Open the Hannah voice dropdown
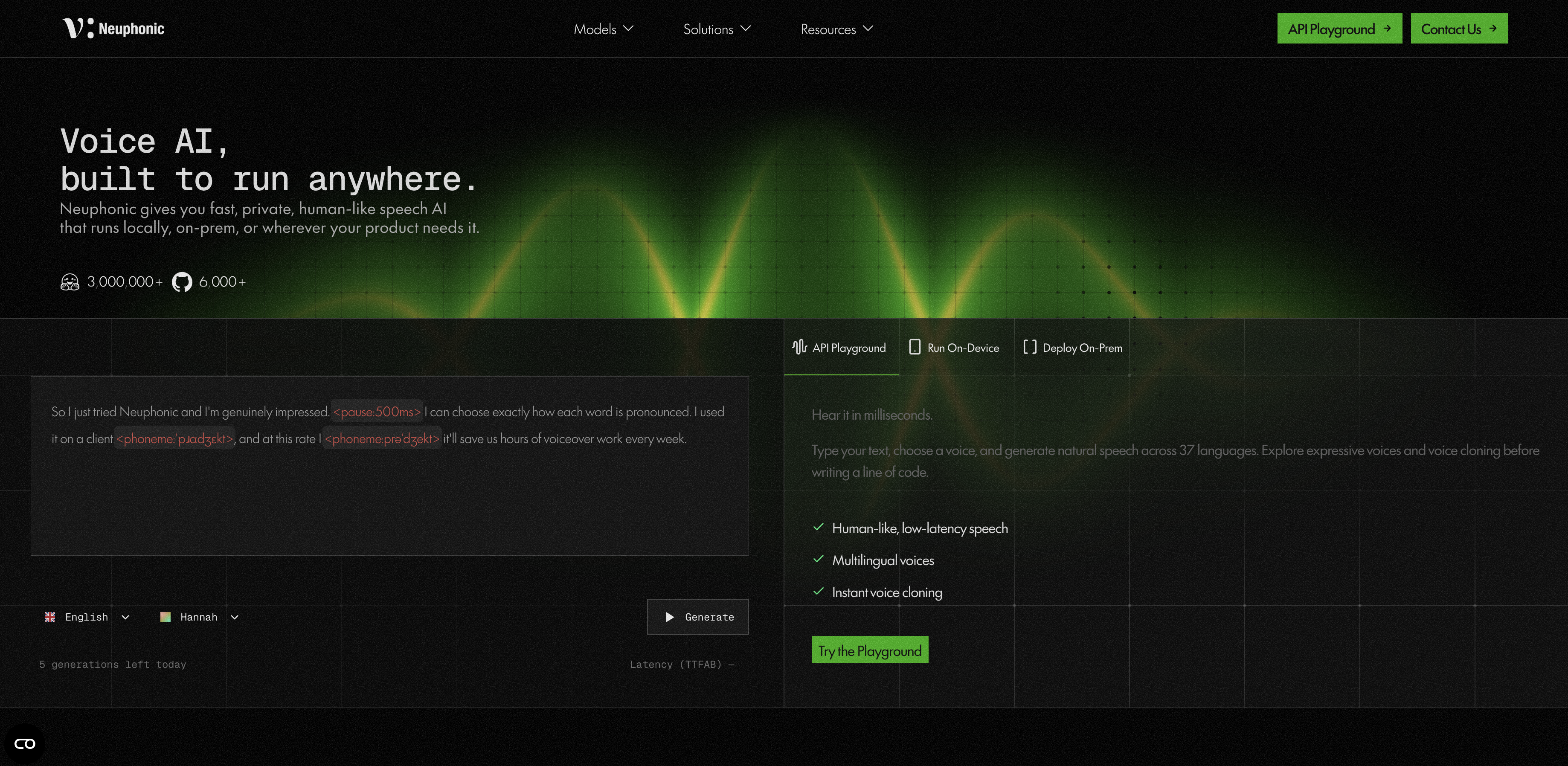1568x766 pixels. (x=199, y=617)
